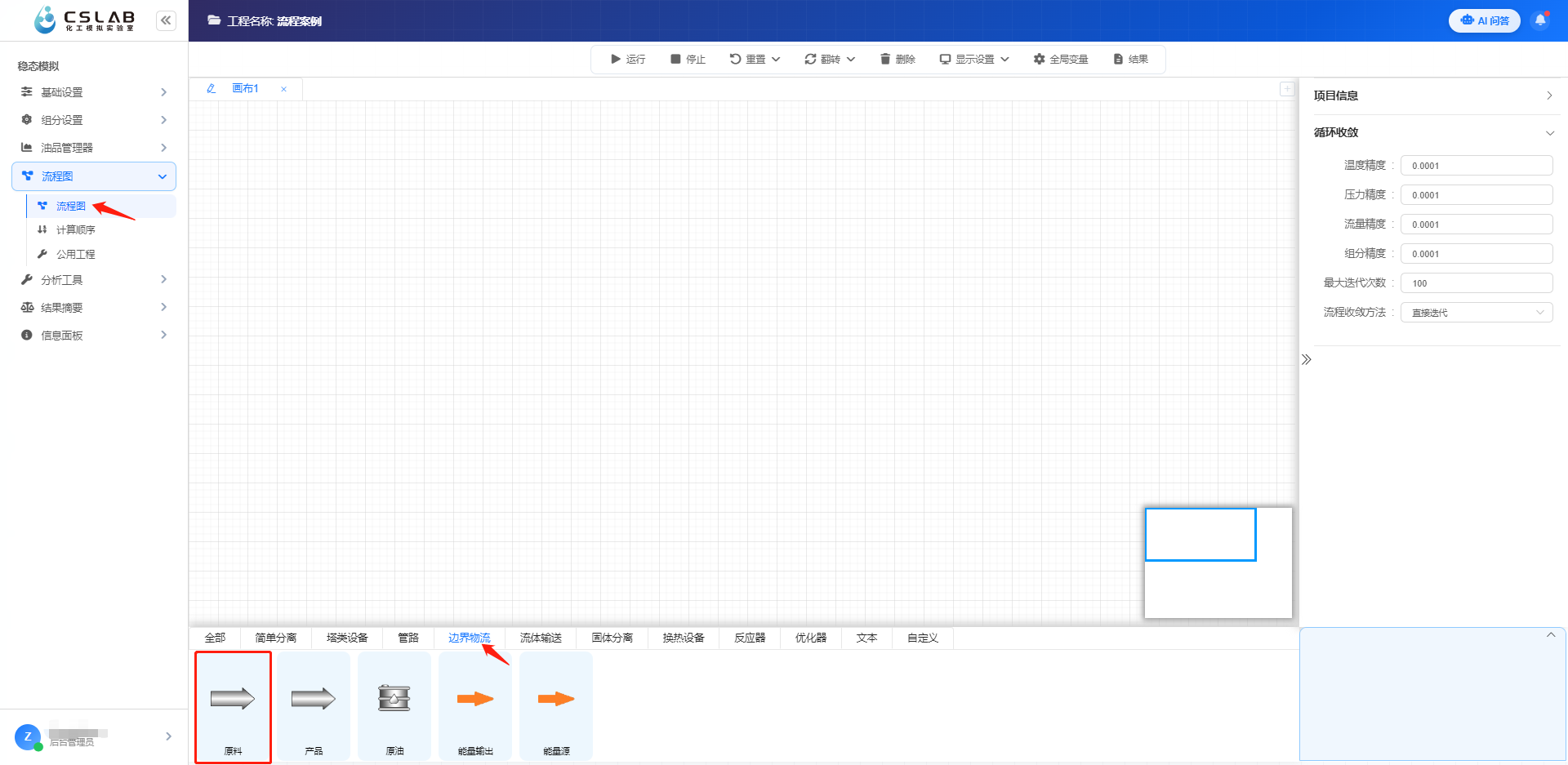The image size is (1568, 765).
Task: Open the 显示设置 display settings dropdown
Action: [x=974, y=60]
